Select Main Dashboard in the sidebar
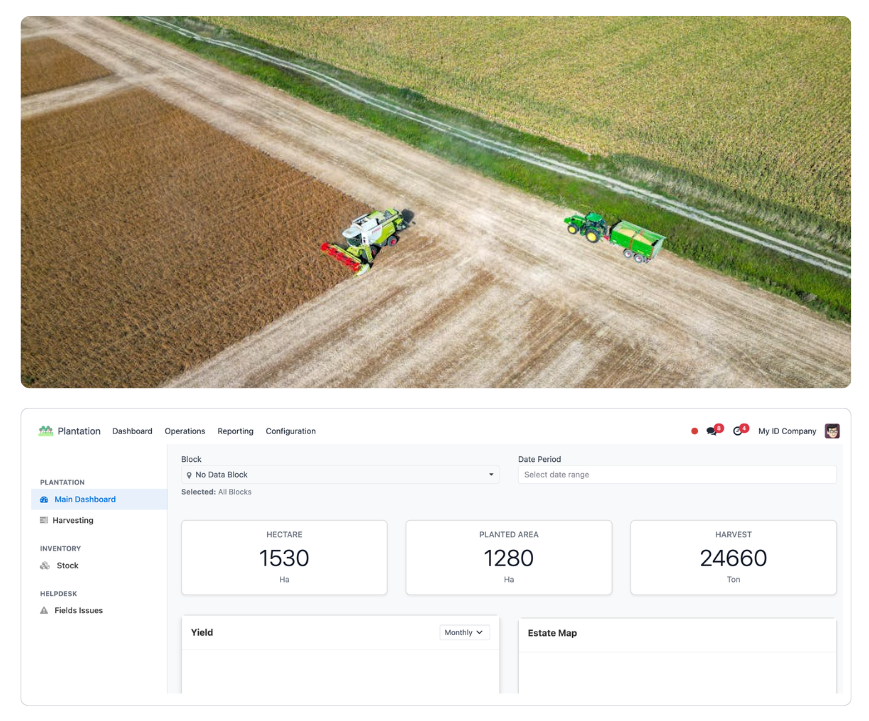Image resolution: width=869 pixels, height=721 pixels. pyautogui.click(x=99, y=499)
